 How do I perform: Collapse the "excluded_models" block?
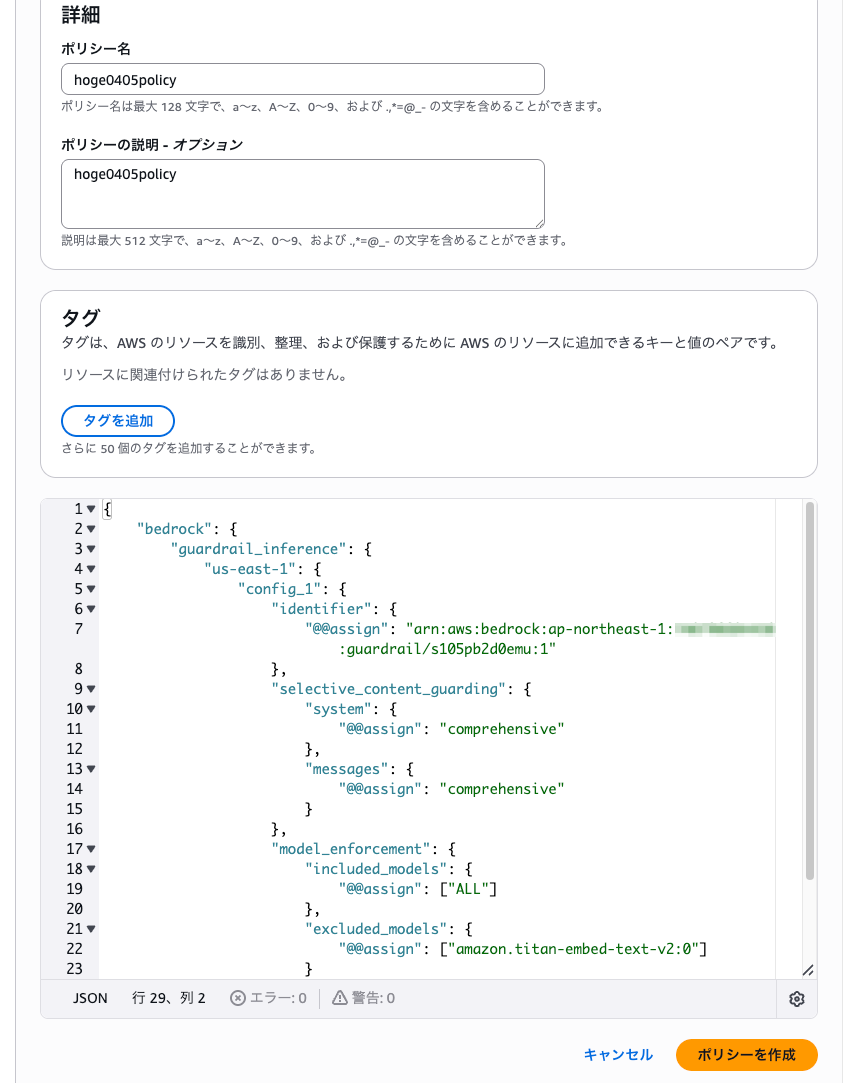click(x=92, y=928)
